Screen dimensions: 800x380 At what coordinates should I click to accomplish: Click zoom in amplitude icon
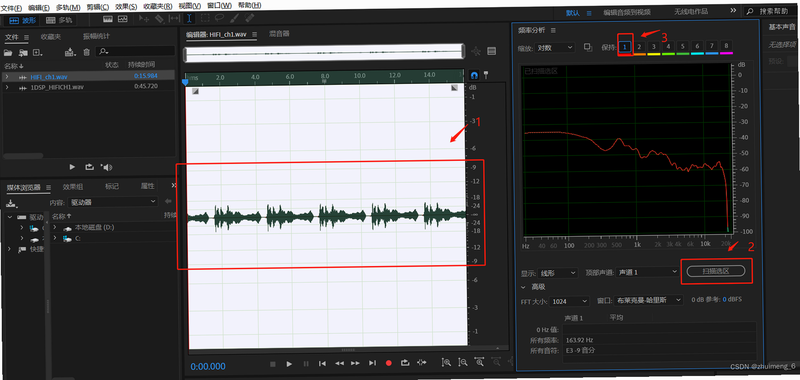tap(446, 362)
